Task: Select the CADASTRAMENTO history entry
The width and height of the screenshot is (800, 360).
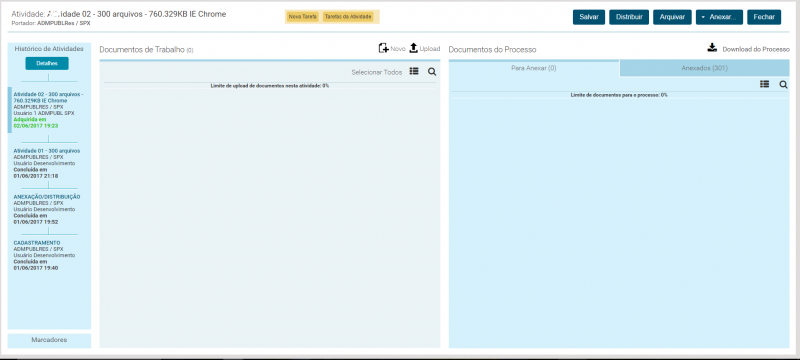Action: pyautogui.click(x=45, y=255)
